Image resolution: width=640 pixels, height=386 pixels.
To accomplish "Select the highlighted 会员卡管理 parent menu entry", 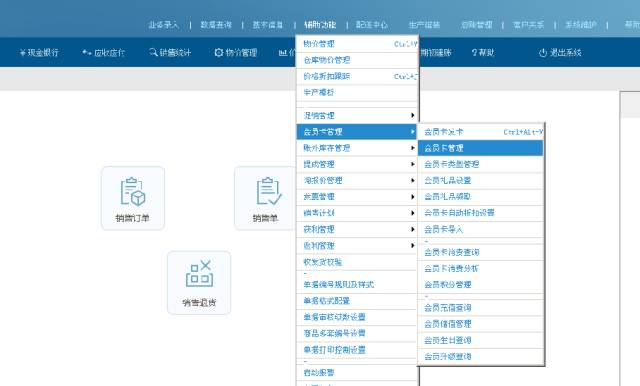I will 357,132.
